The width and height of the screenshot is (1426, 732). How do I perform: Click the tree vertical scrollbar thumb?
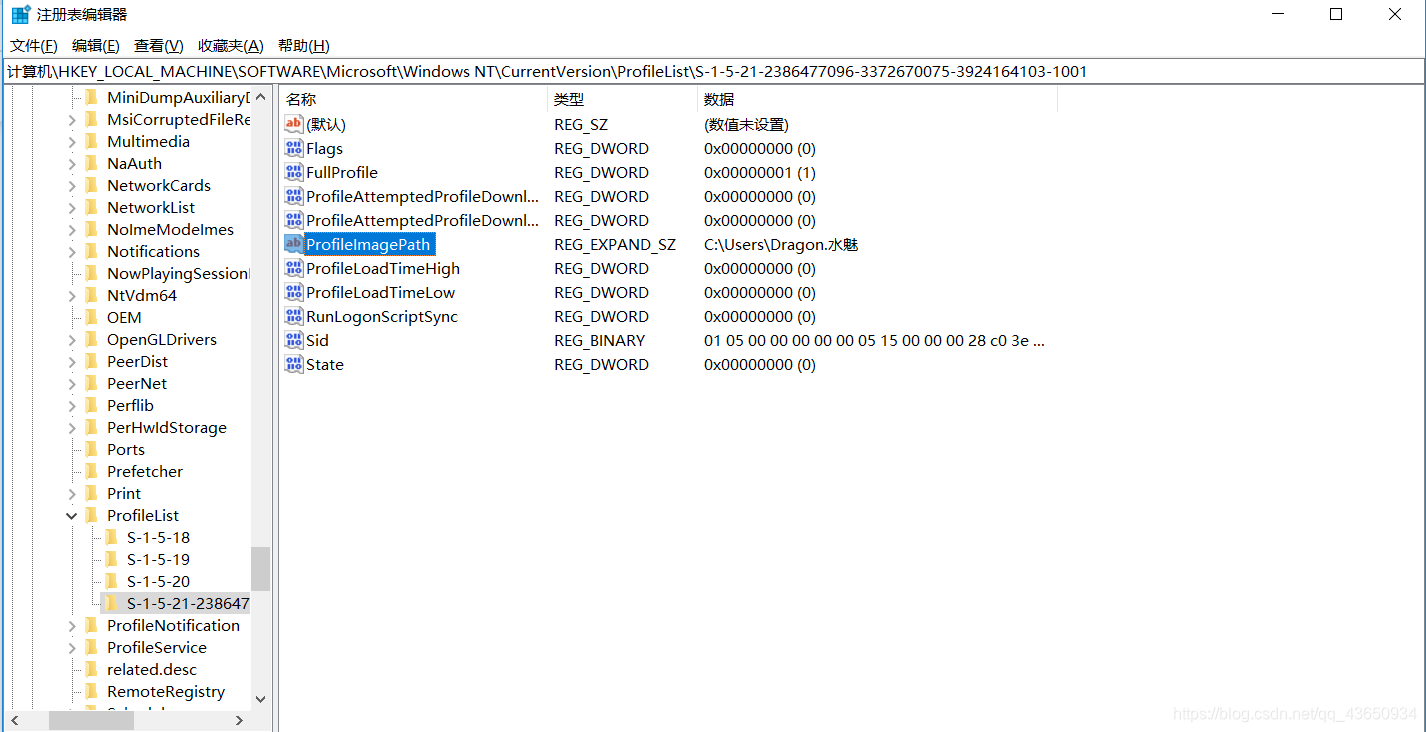(260, 568)
